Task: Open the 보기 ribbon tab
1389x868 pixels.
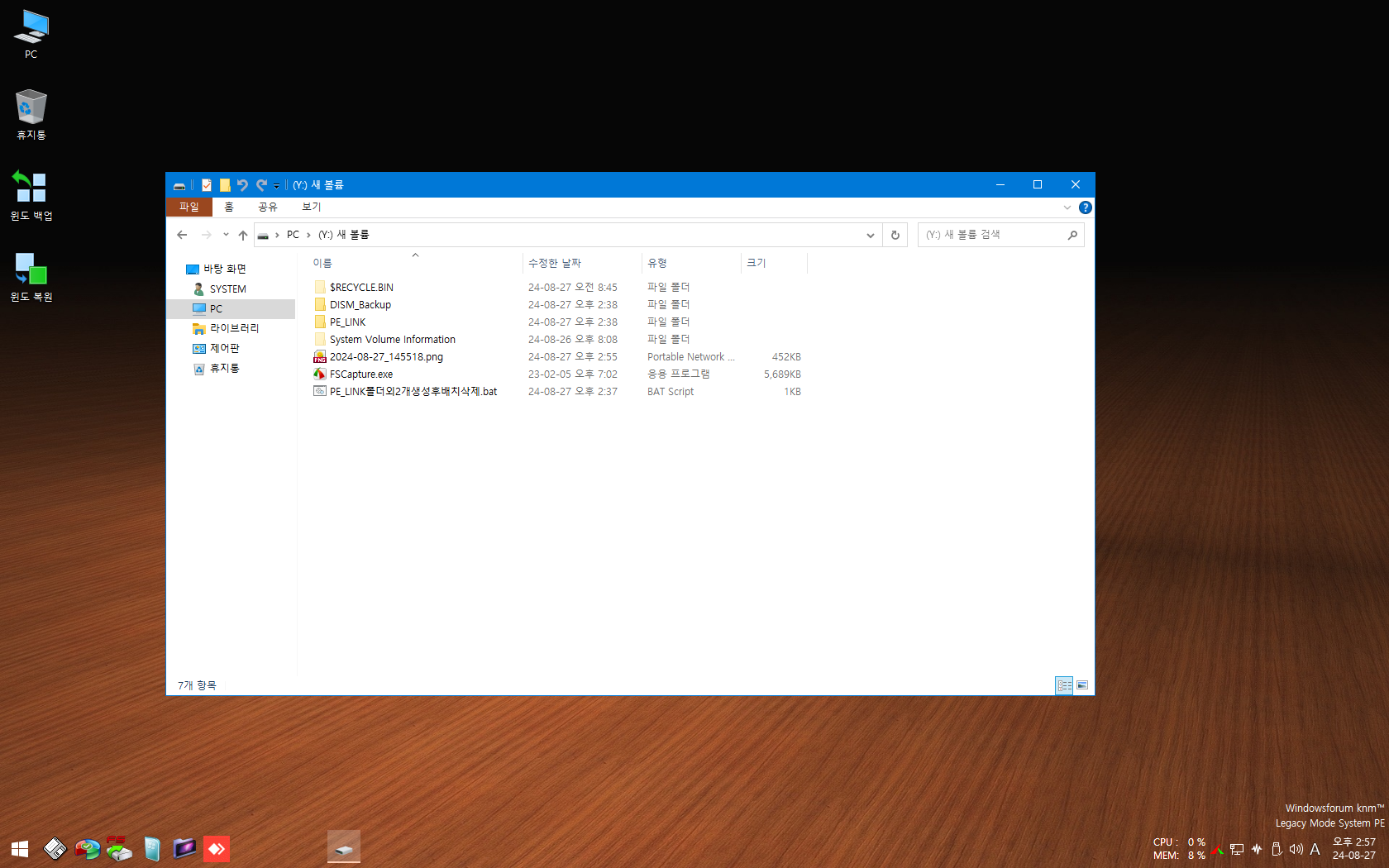Action: click(x=312, y=207)
